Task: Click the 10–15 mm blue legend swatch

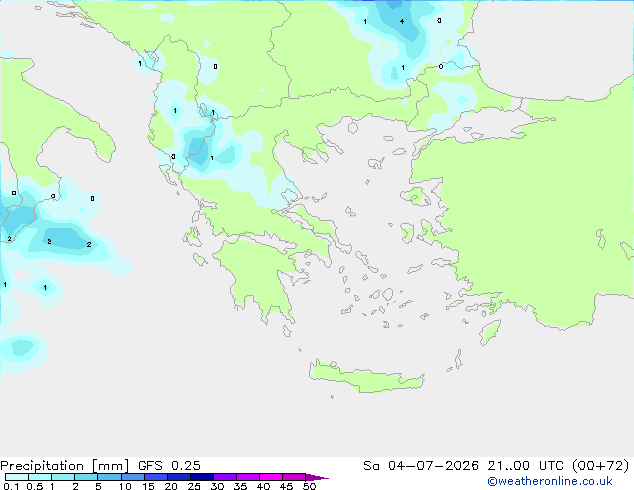Action: (132, 477)
